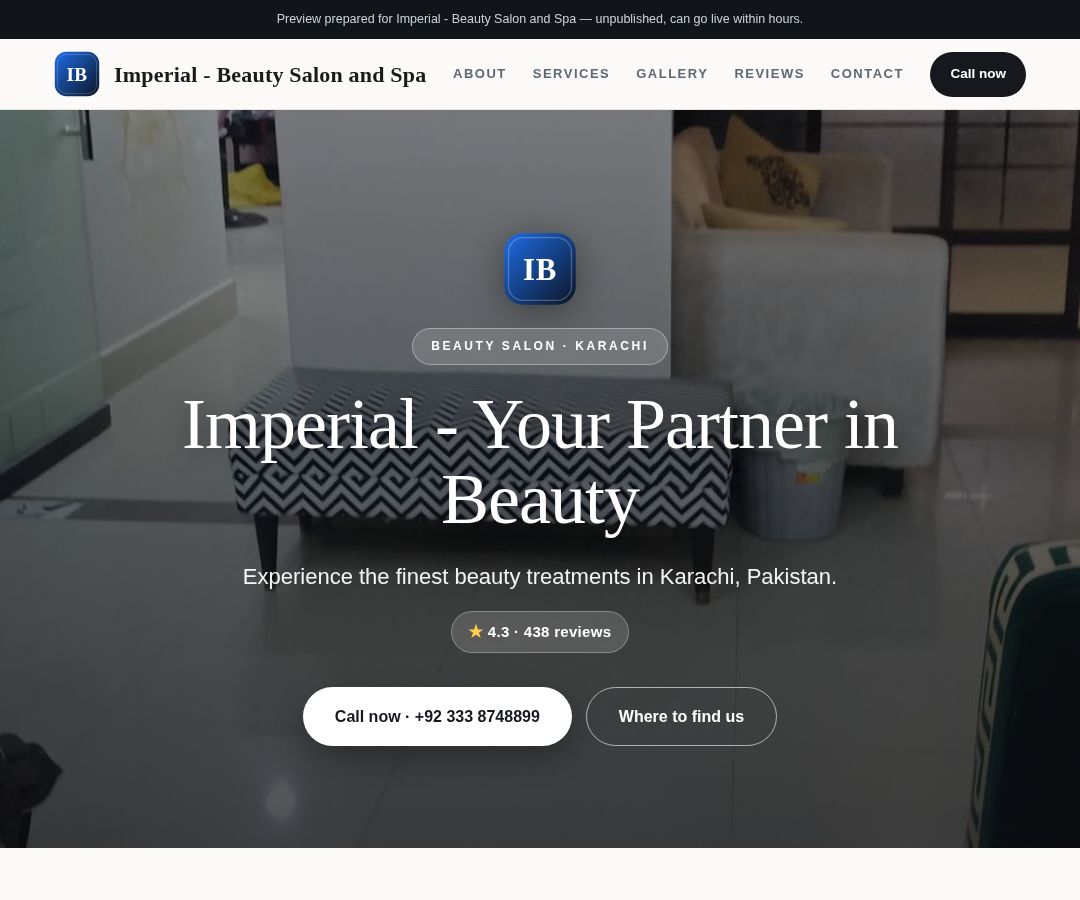This screenshot has width=1080, height=900.
Task: Select Contact in the navigation
Action: coord(866,74)
